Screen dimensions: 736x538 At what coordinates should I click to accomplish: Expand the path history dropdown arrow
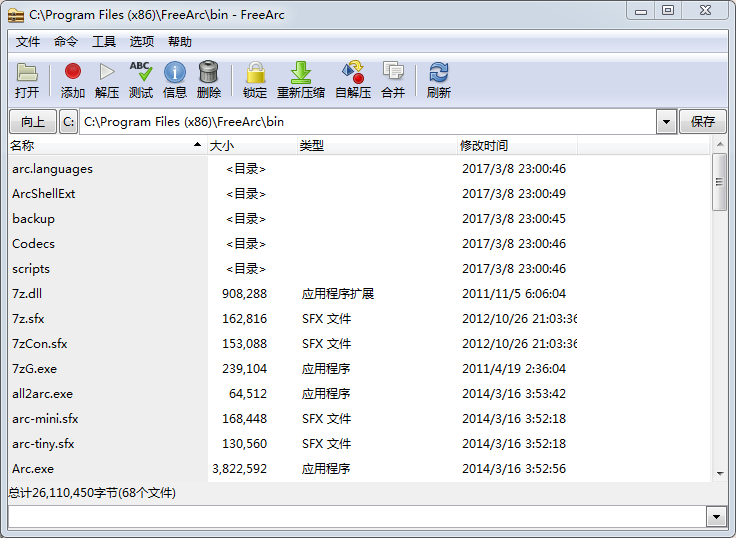tap(666, 122)
